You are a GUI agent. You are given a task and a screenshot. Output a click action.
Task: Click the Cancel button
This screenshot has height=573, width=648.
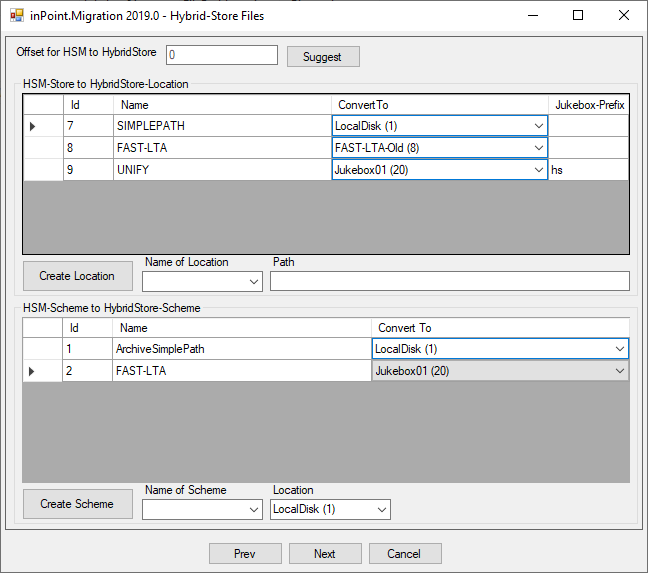[405, 554]
